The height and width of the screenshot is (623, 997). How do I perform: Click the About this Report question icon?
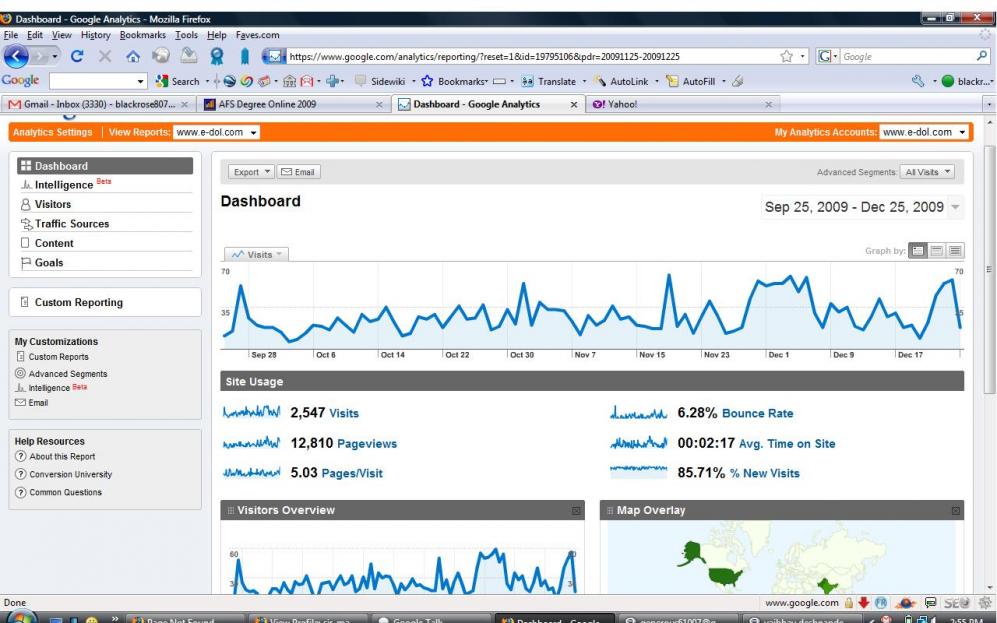click(20, 456)
